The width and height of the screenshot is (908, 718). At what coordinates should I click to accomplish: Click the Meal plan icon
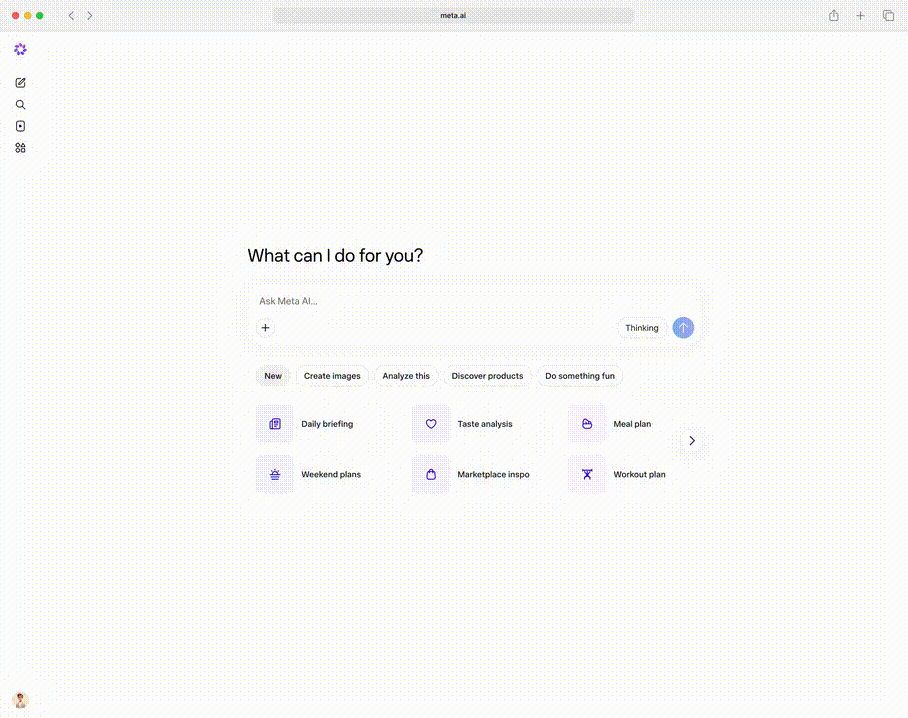587,424
